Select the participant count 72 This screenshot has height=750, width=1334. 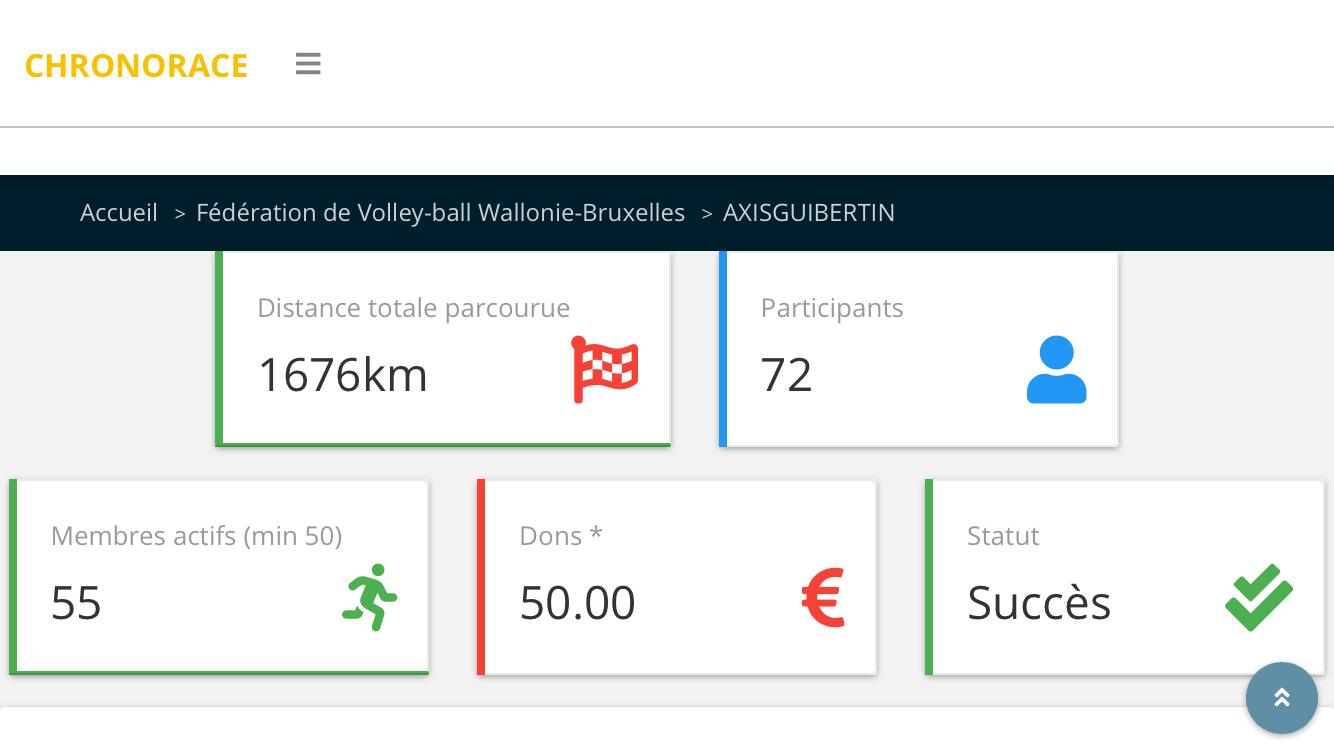(x=786, y=375)
